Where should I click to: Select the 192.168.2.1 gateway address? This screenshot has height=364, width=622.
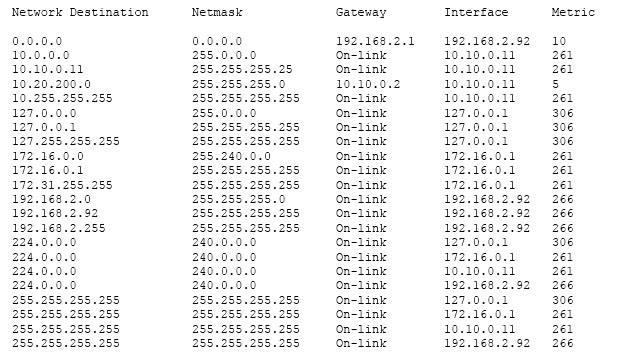pyautogui.click(x=375, y=41)
